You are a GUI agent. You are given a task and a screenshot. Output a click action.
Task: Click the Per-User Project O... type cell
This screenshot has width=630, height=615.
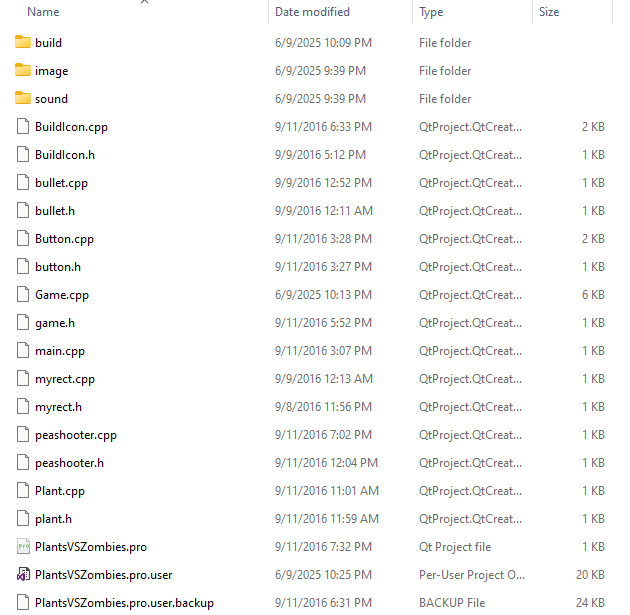tap(472, 575)
